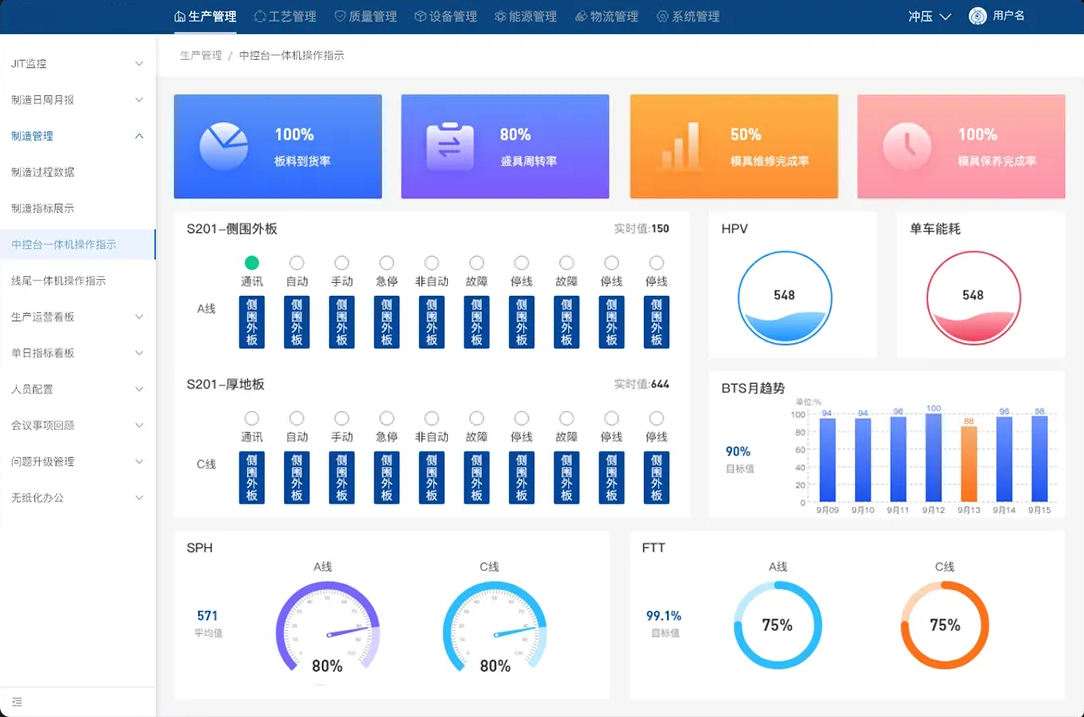Screen dimensions: 1084x717
Task: Click the pie chart icon on 板料到货率 card
Action: (x=224, y=147)
